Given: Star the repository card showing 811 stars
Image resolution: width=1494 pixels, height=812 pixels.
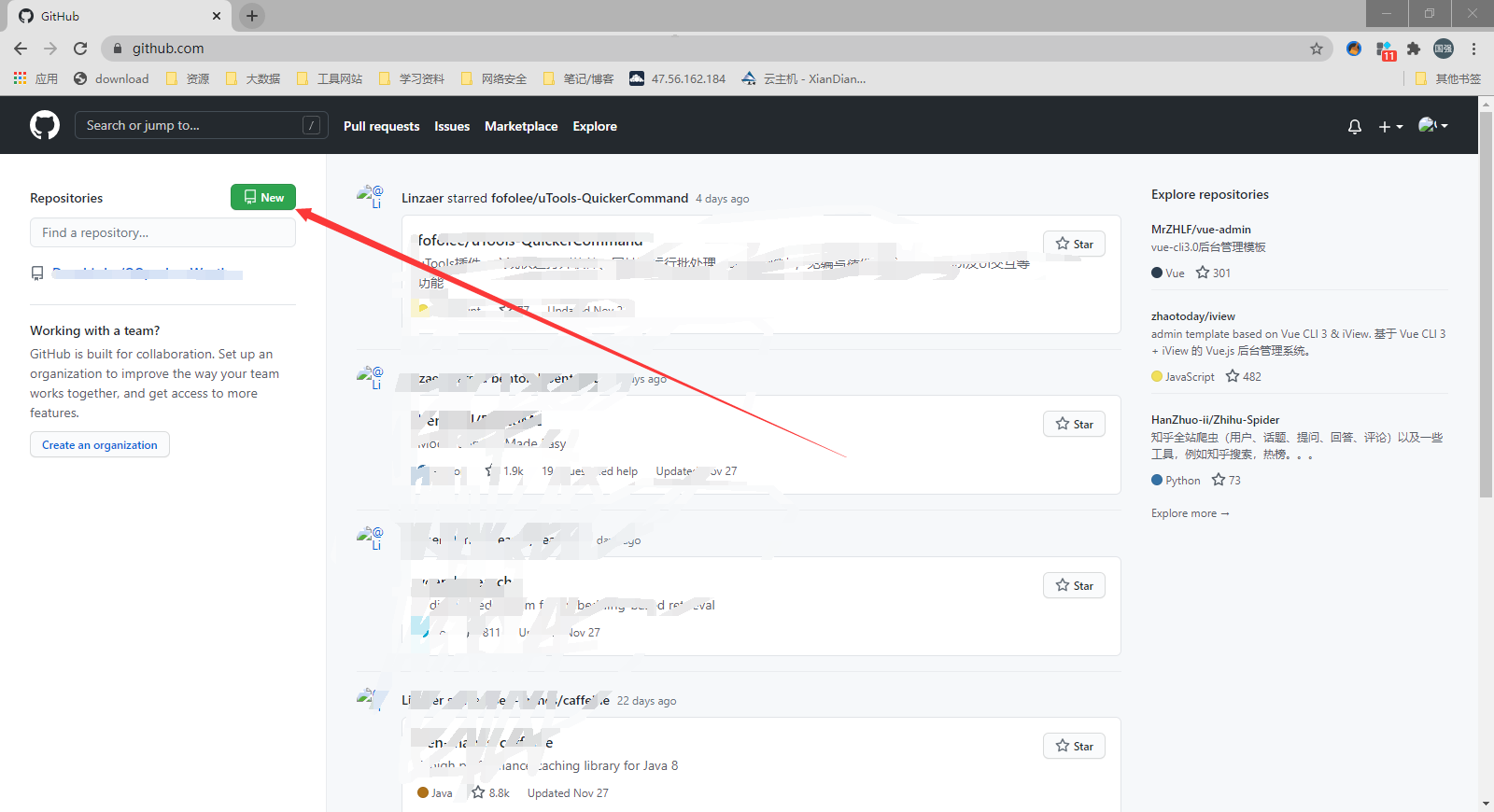Looking at the screenshot, I should point(1074,585).
